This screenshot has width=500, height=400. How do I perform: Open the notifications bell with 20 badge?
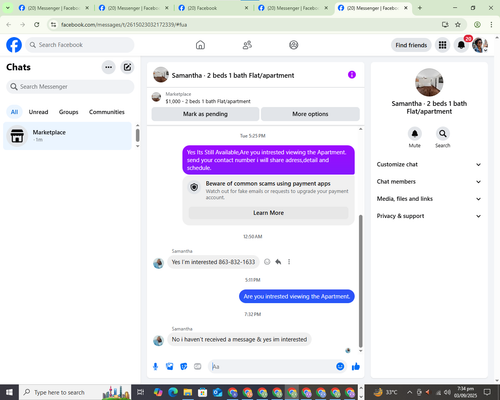(461, 45)
